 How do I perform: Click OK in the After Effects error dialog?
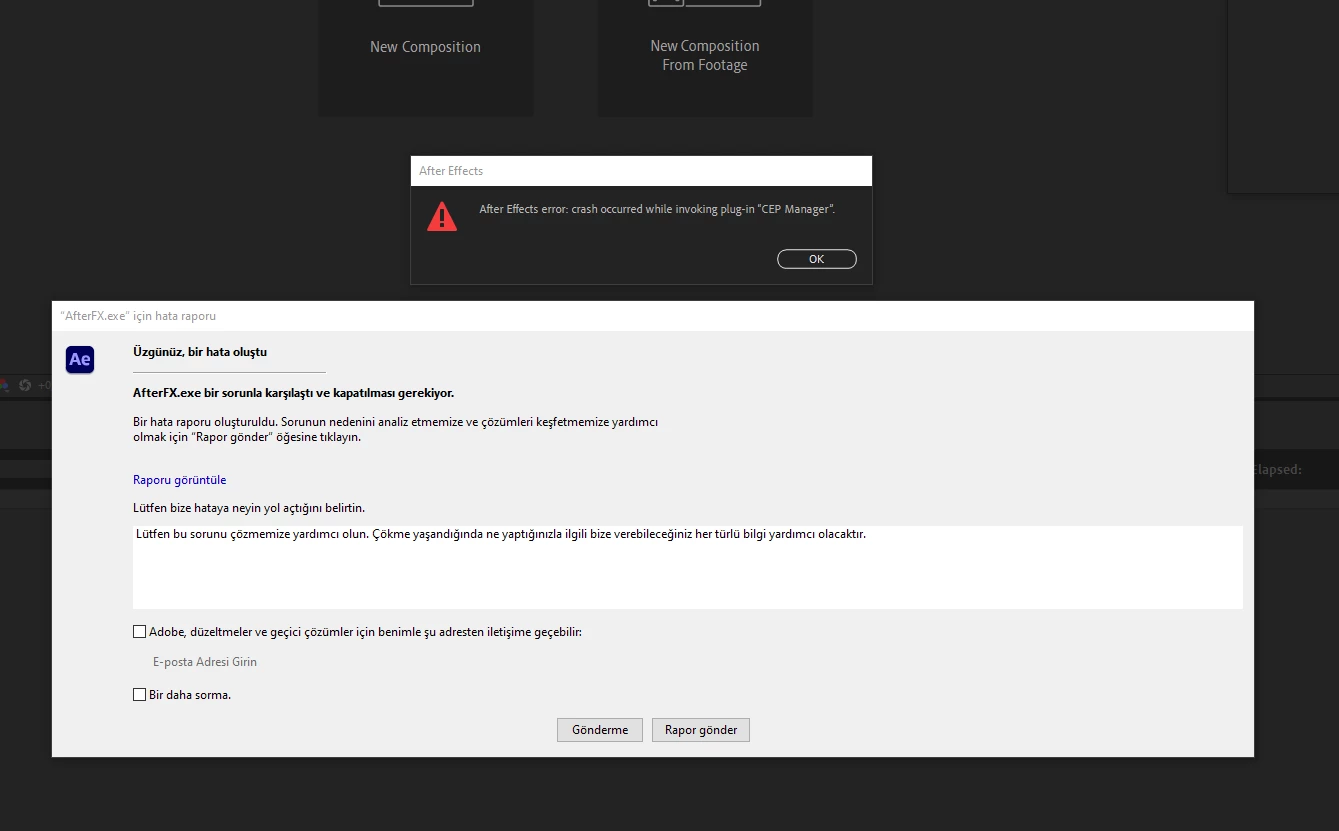816,259
